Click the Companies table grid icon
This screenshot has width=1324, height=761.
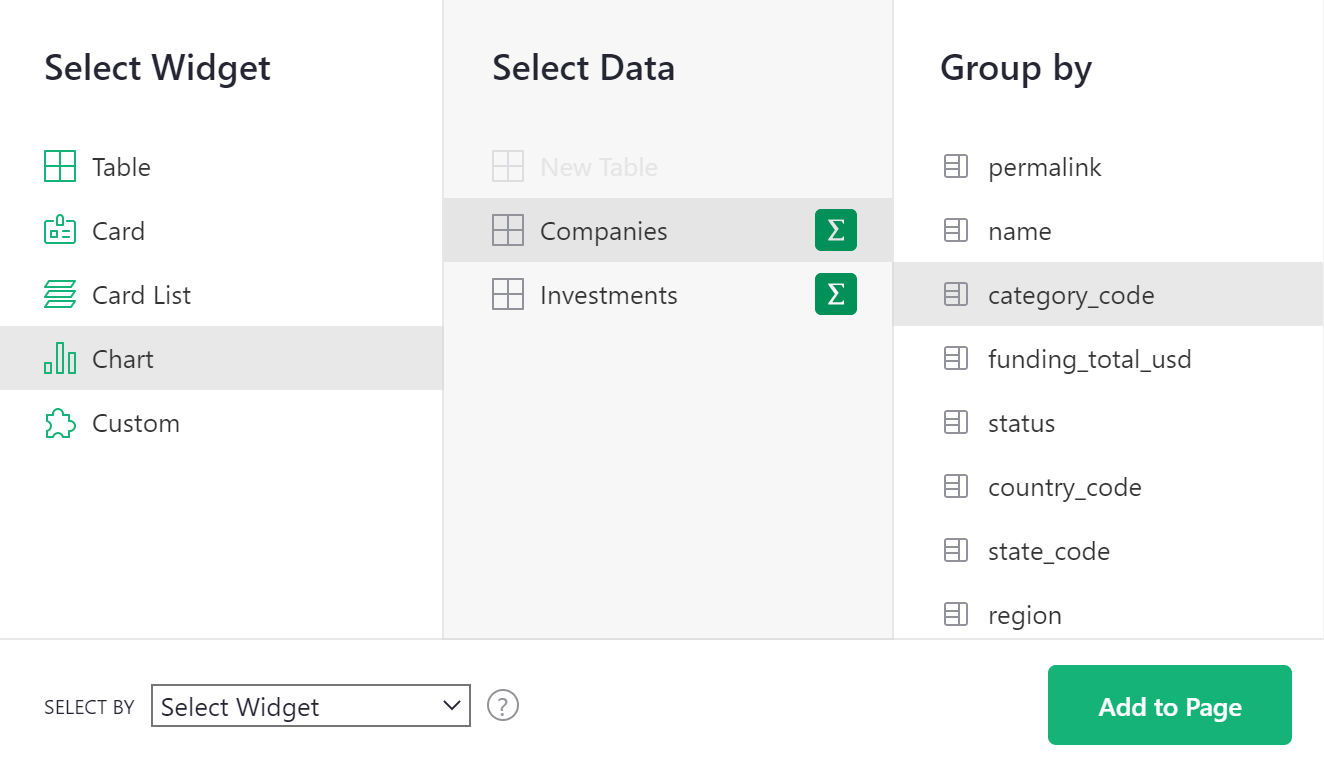(508, 231)
